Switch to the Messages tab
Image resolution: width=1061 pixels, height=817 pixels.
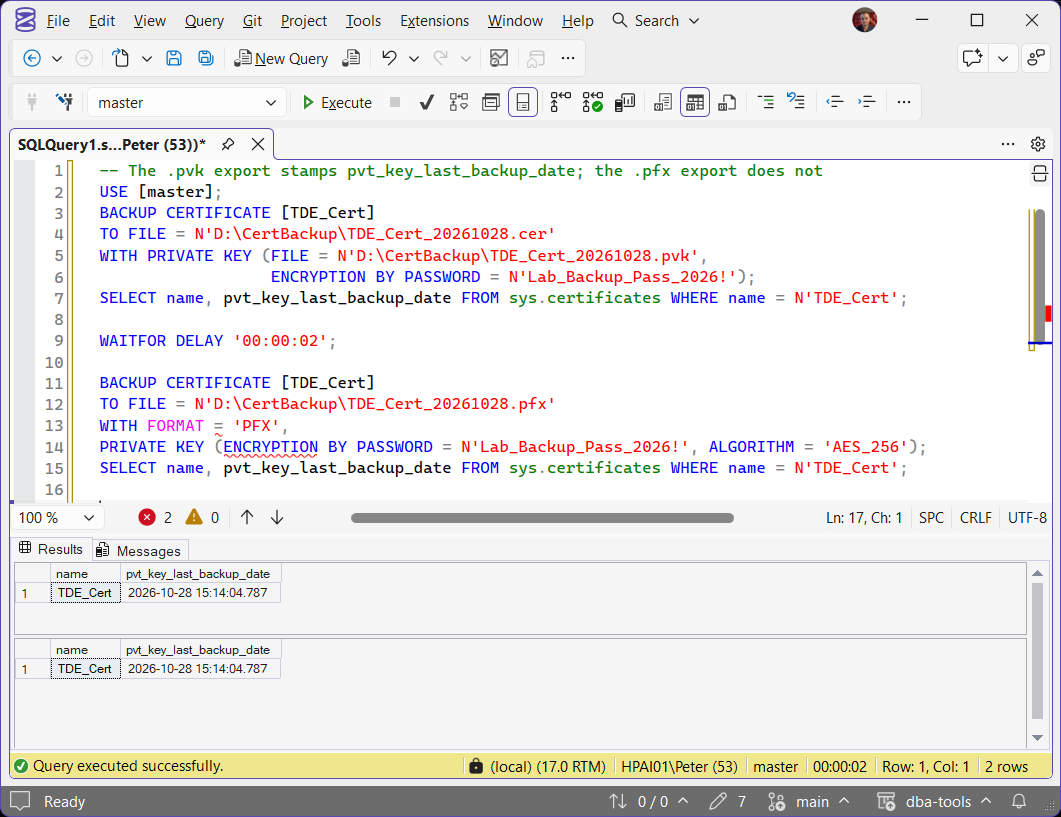[x=140, y=551]
